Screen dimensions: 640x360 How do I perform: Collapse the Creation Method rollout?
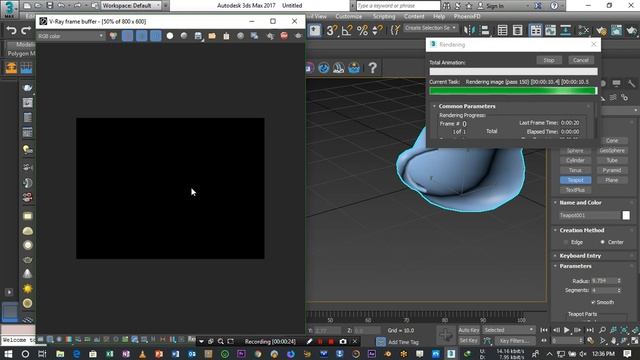pos(581,230)
